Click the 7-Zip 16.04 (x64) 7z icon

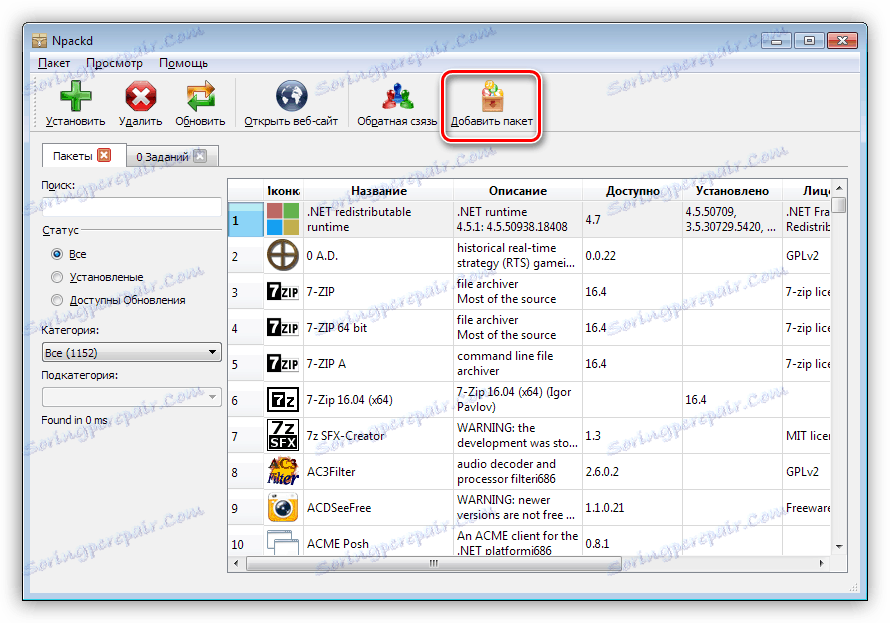tap(283, 399)
